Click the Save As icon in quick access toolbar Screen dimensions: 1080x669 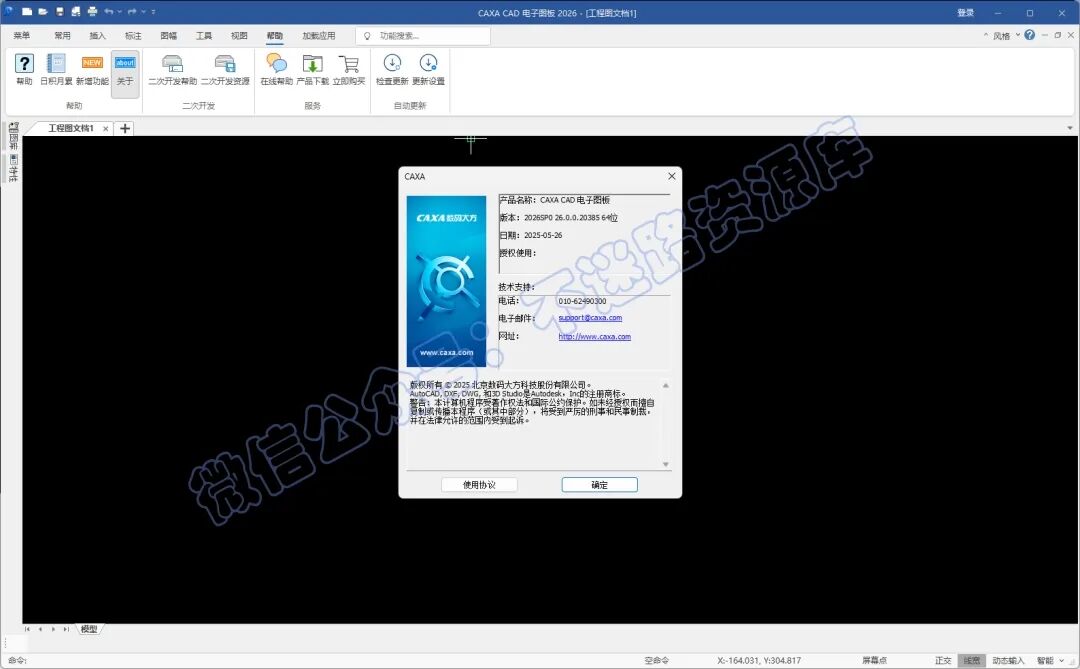[76, 12]
